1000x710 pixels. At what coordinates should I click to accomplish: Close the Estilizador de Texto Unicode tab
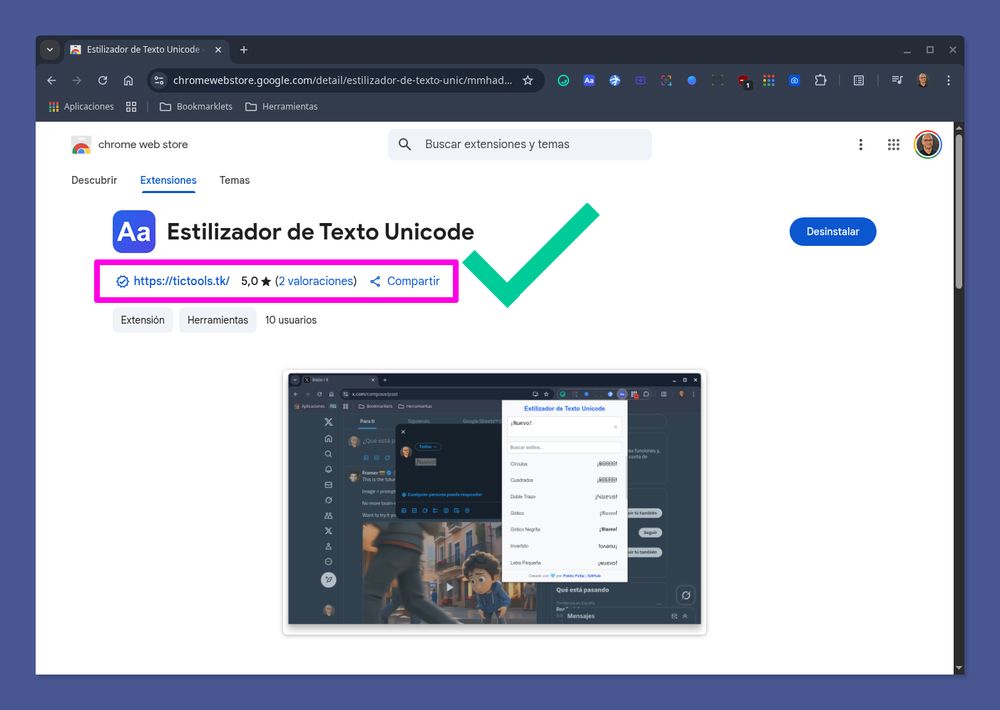click(x=218, y=50)
